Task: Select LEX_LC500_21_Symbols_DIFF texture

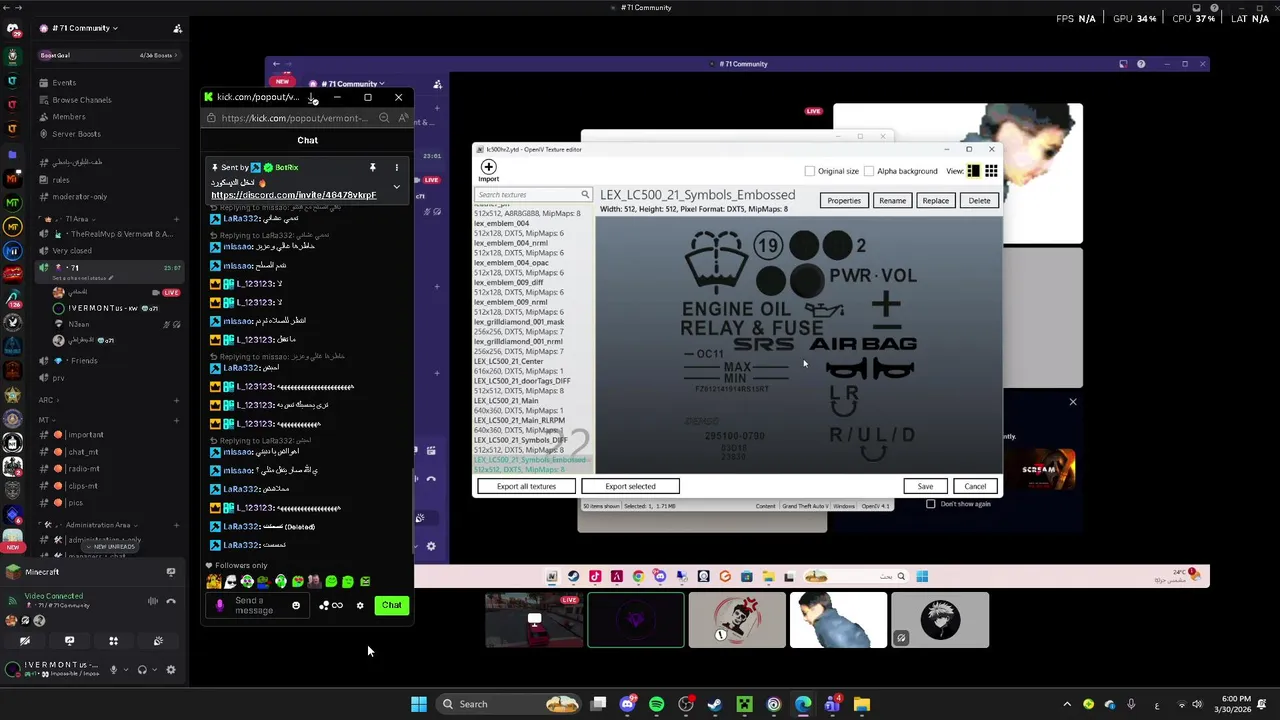Action: pyautogui.click(x=520, y=440)
